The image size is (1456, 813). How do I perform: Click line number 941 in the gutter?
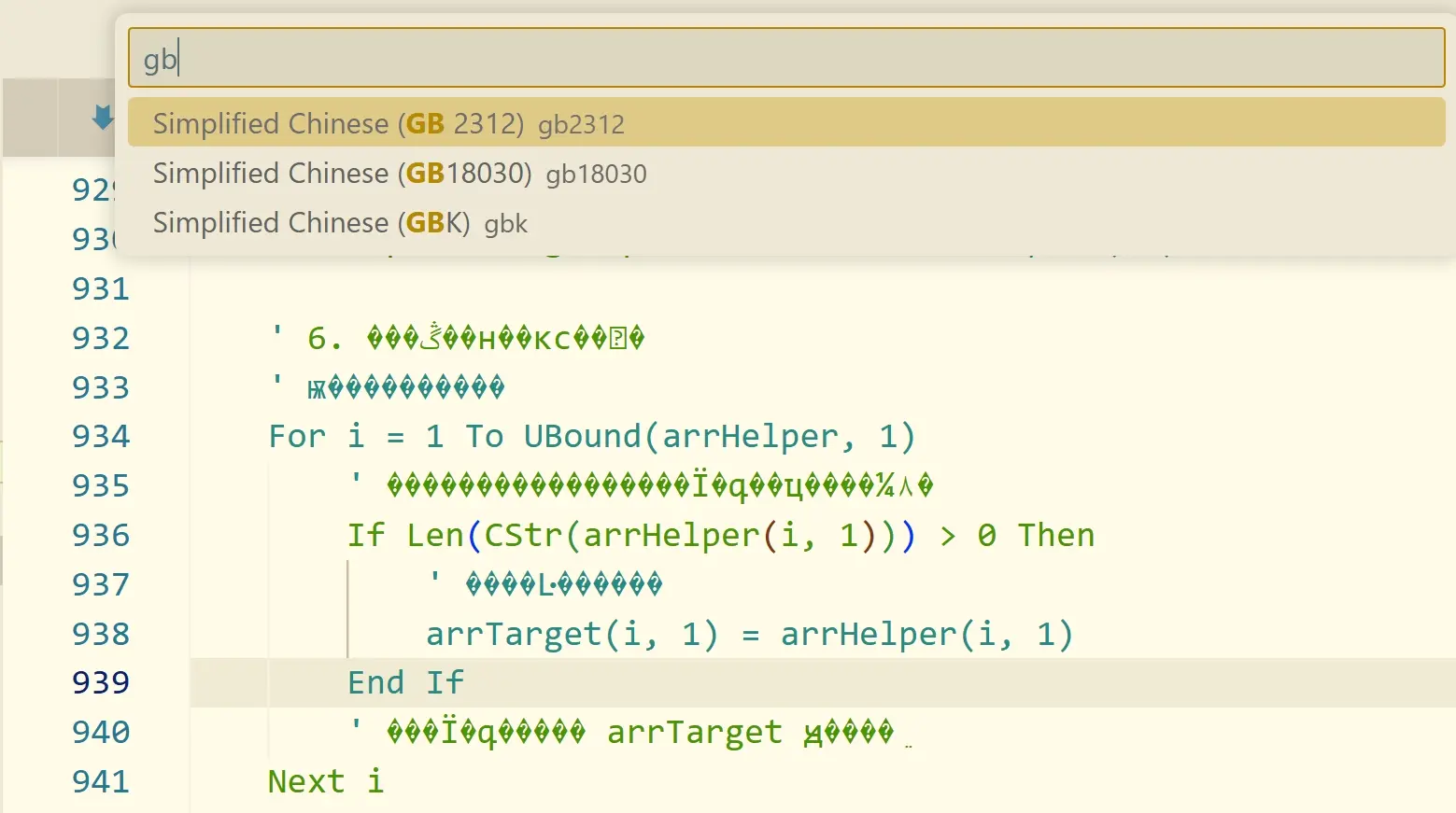(101, 782)
